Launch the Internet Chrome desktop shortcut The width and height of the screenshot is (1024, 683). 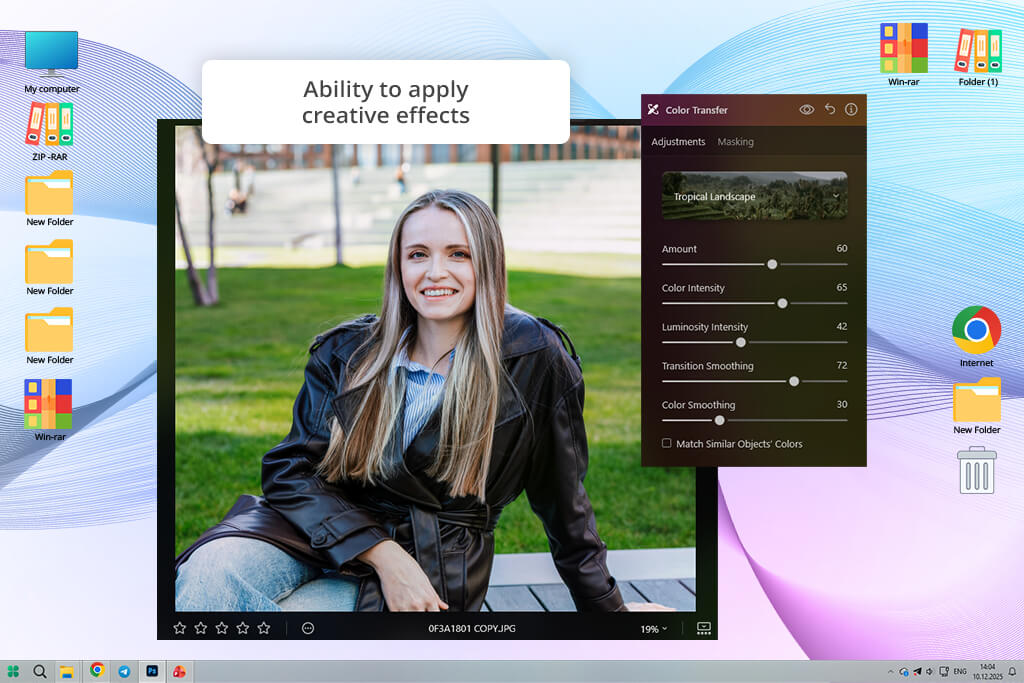click(x=976, y=337)
